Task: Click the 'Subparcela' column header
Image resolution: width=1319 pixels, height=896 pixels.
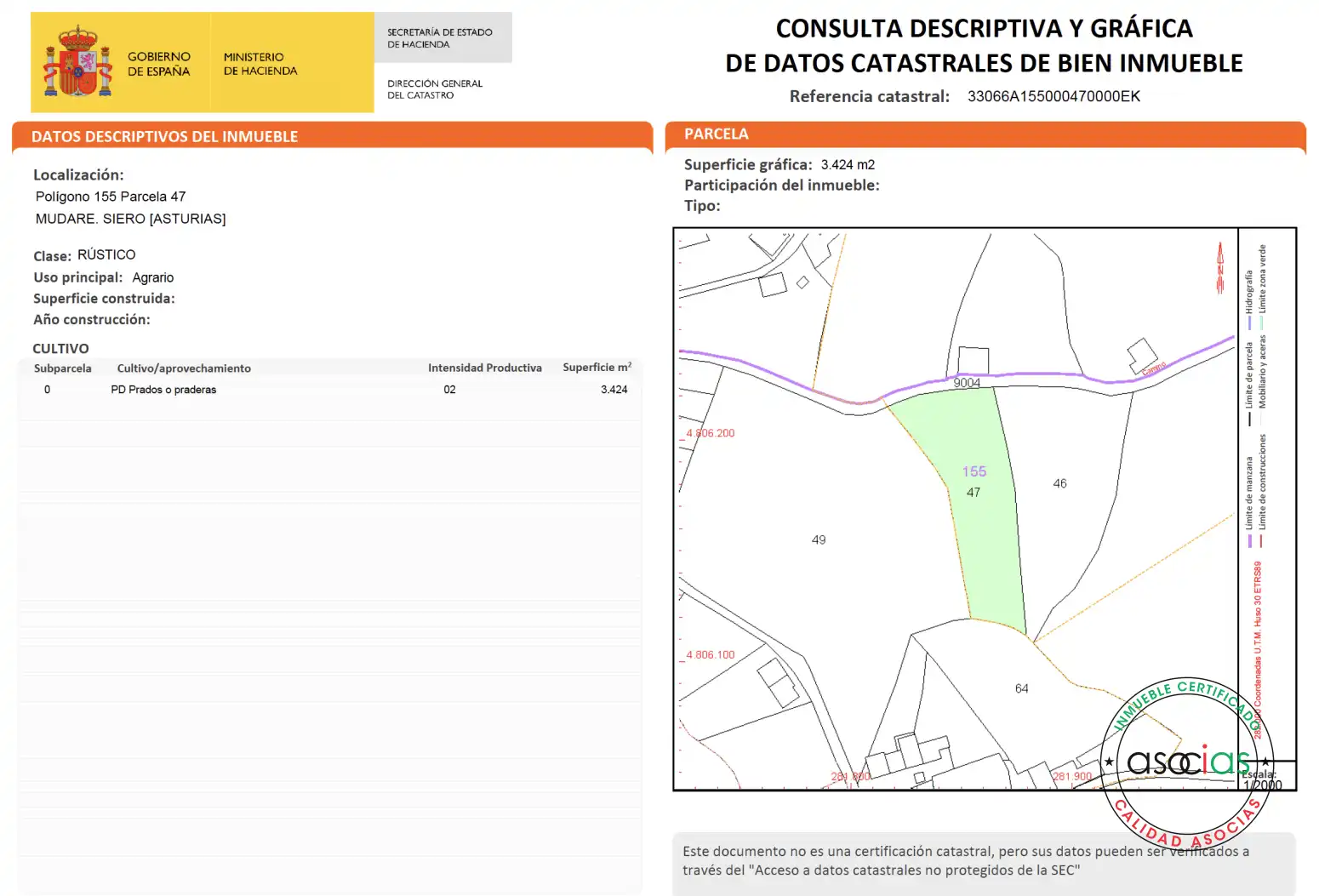Action: click(x=63, y=368)
